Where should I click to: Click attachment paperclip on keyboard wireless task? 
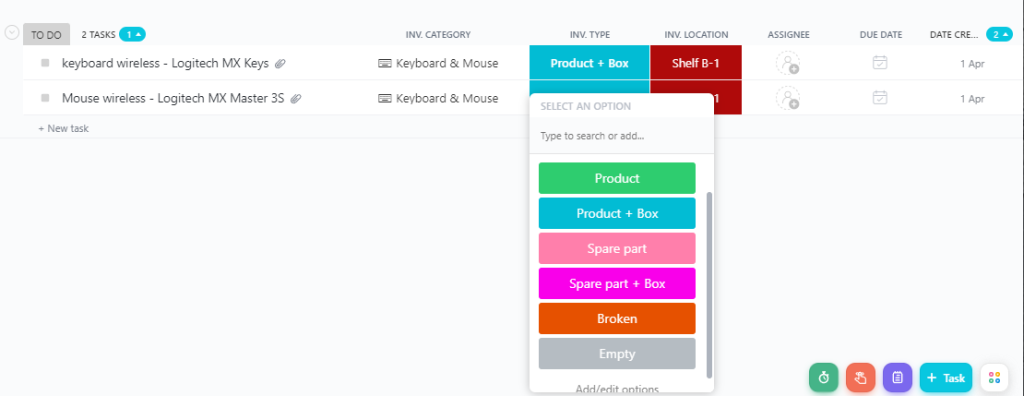point(280,63)
